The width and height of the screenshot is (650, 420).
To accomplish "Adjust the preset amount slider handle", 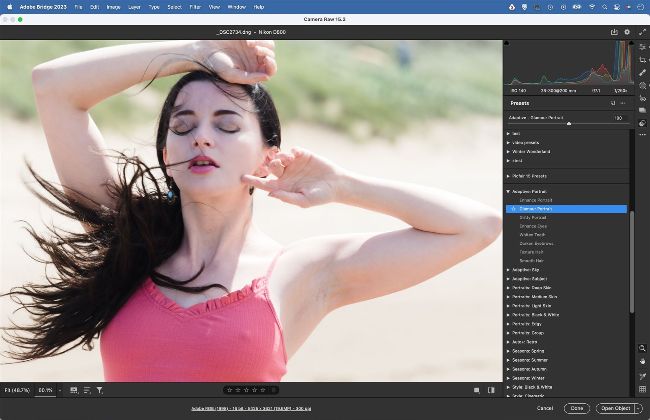I will tap(569, 123).
